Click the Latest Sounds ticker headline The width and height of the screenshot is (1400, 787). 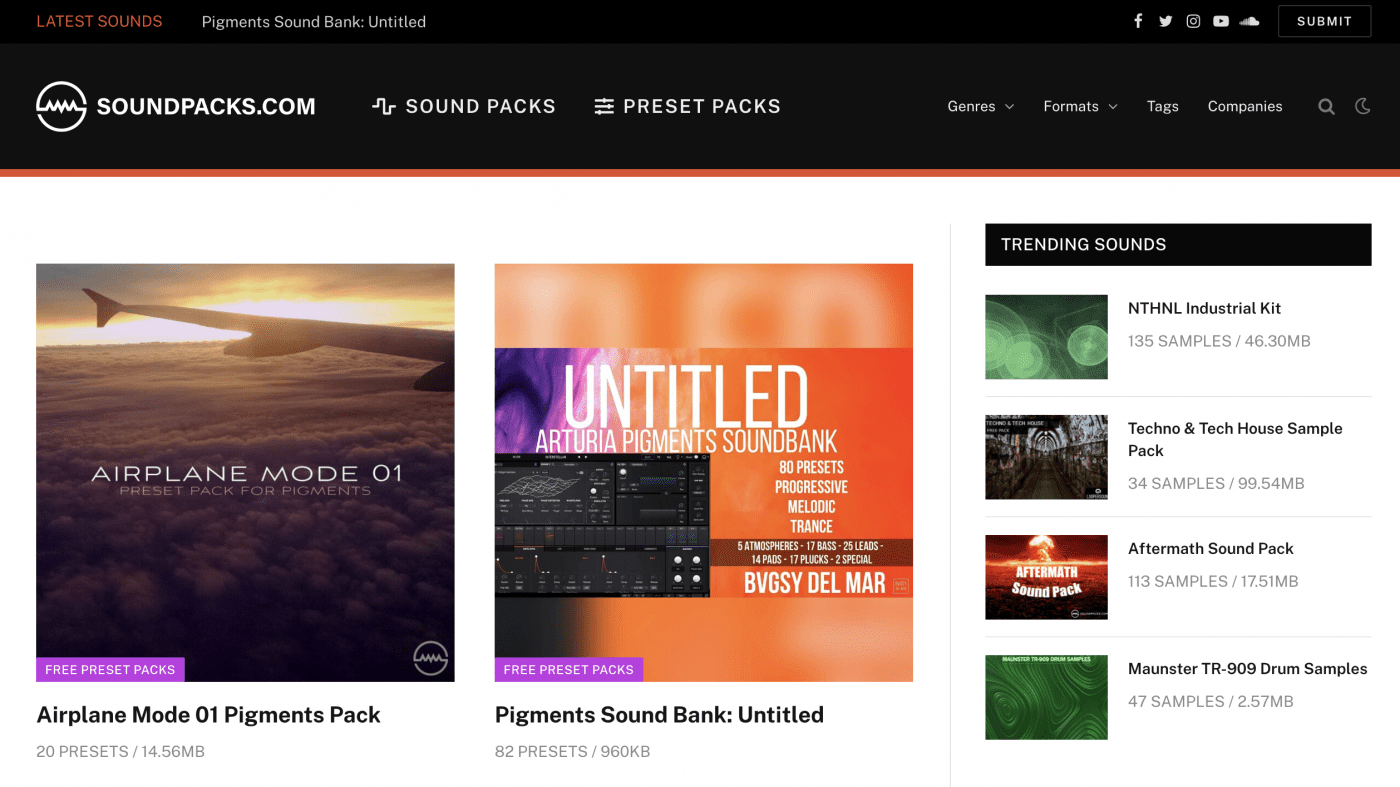pos(314,21)
